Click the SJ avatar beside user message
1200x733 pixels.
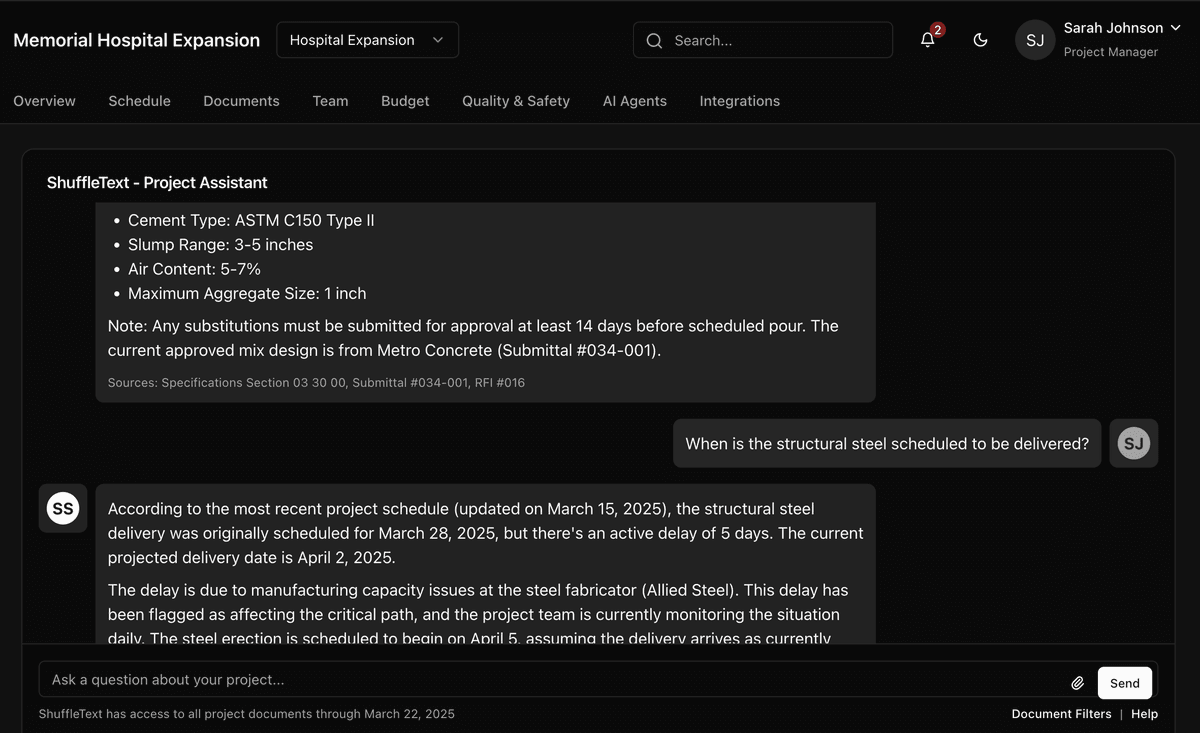[x=1133, y=443]
